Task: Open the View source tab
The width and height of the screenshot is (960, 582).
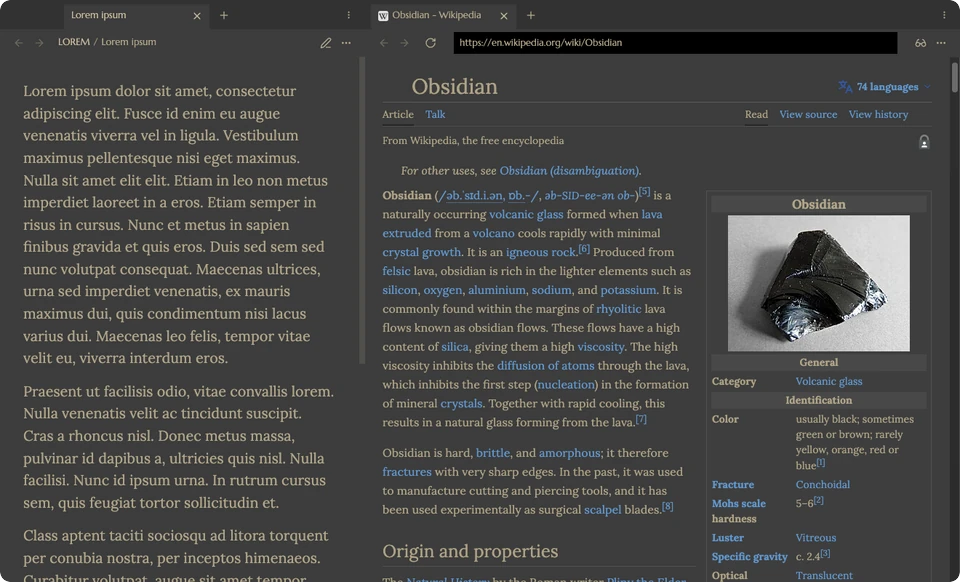Action: pyautogui.click(x=808, y=114)
